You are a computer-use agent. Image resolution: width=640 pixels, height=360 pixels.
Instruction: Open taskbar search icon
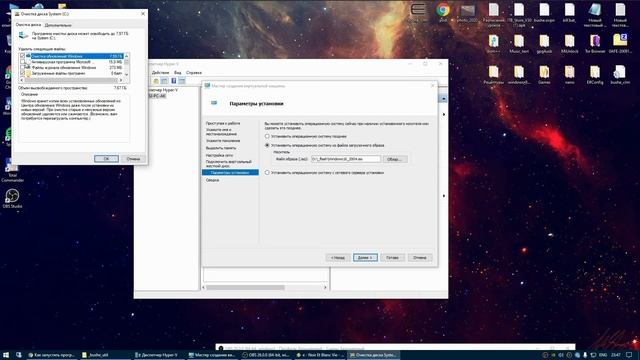tap(19, 355)
